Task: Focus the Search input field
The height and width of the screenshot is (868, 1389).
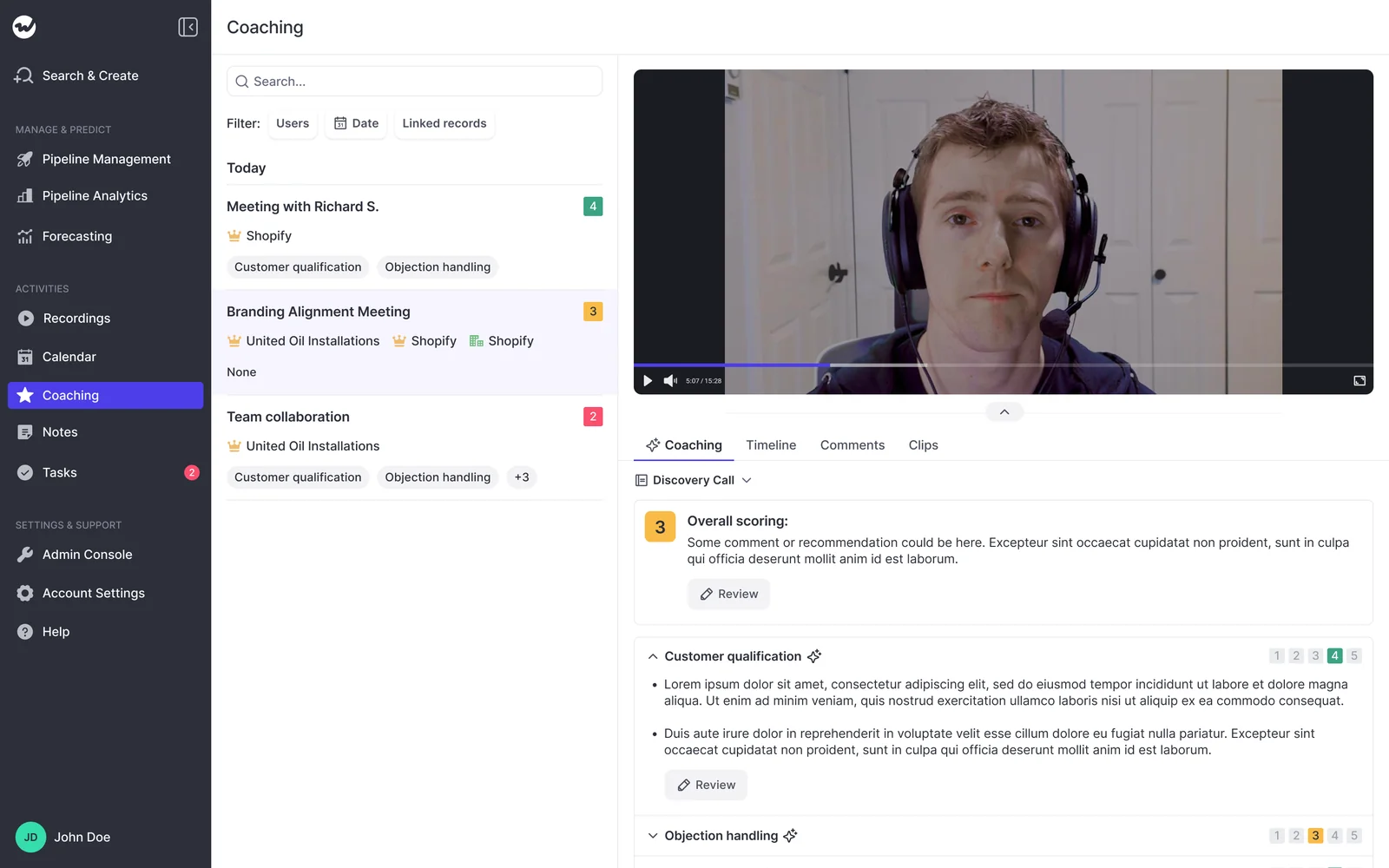Action: pos(414,82)
